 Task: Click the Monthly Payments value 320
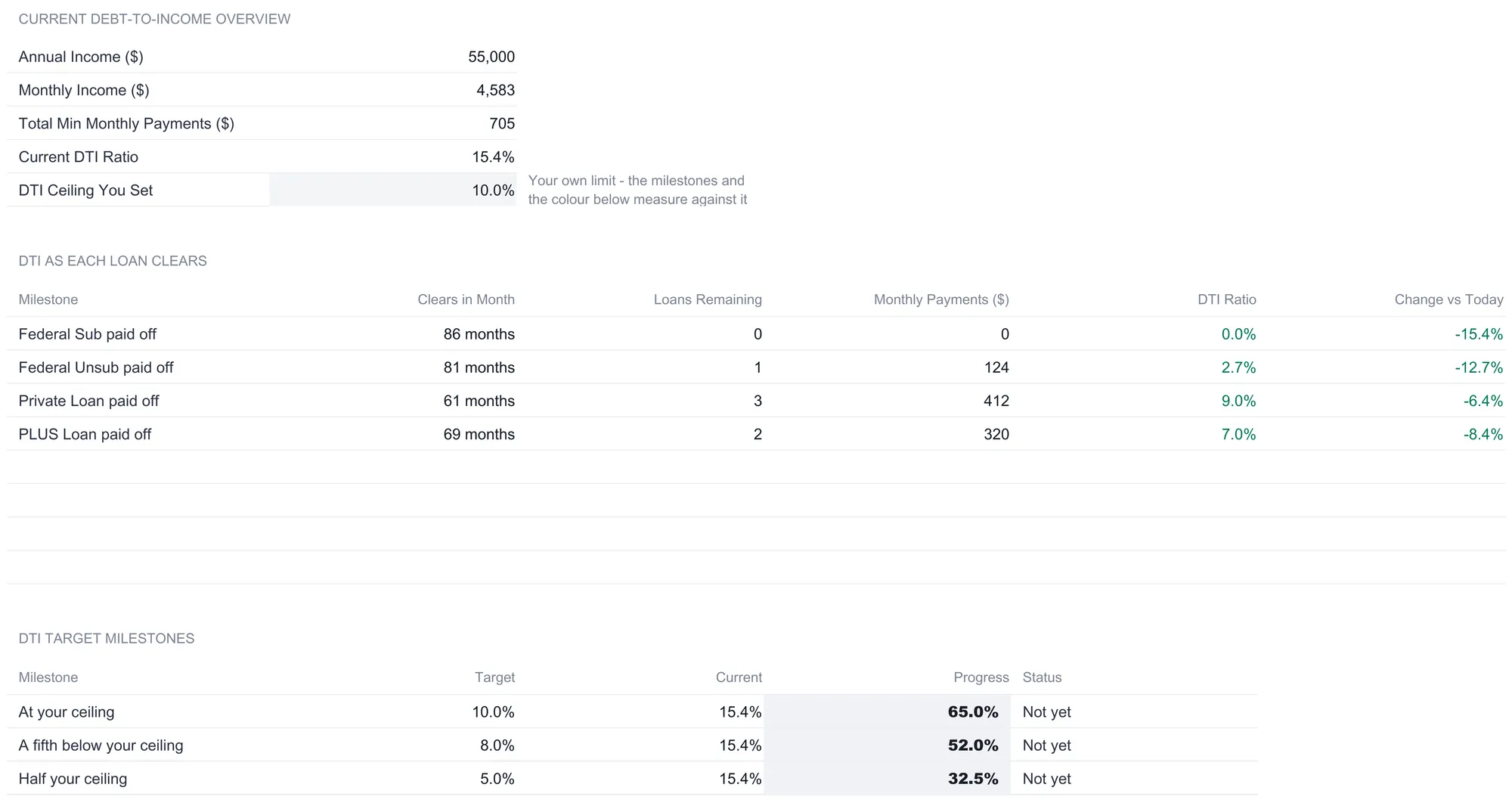[996, 433]
